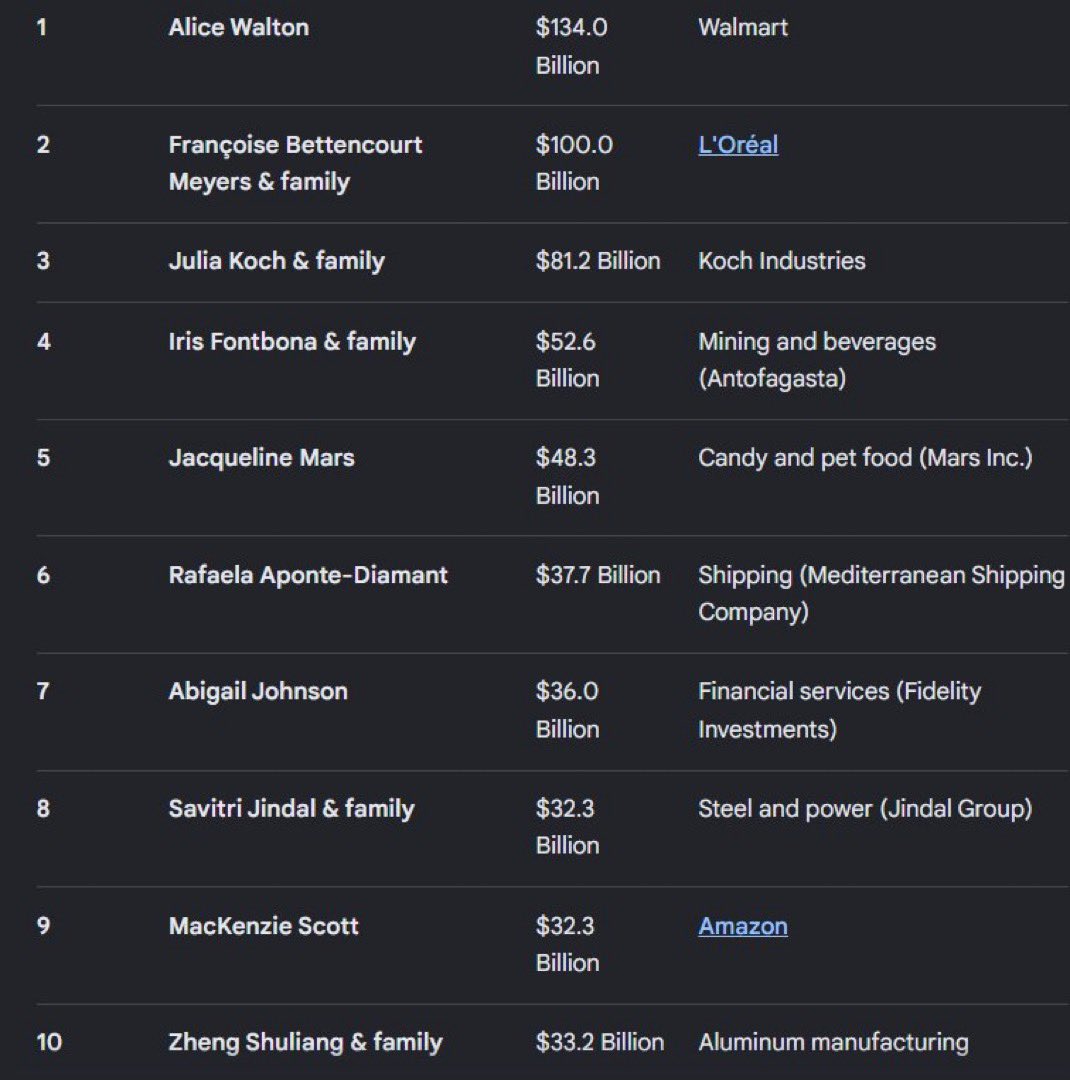Select the name MacKenzie Scott

[264, 926]
